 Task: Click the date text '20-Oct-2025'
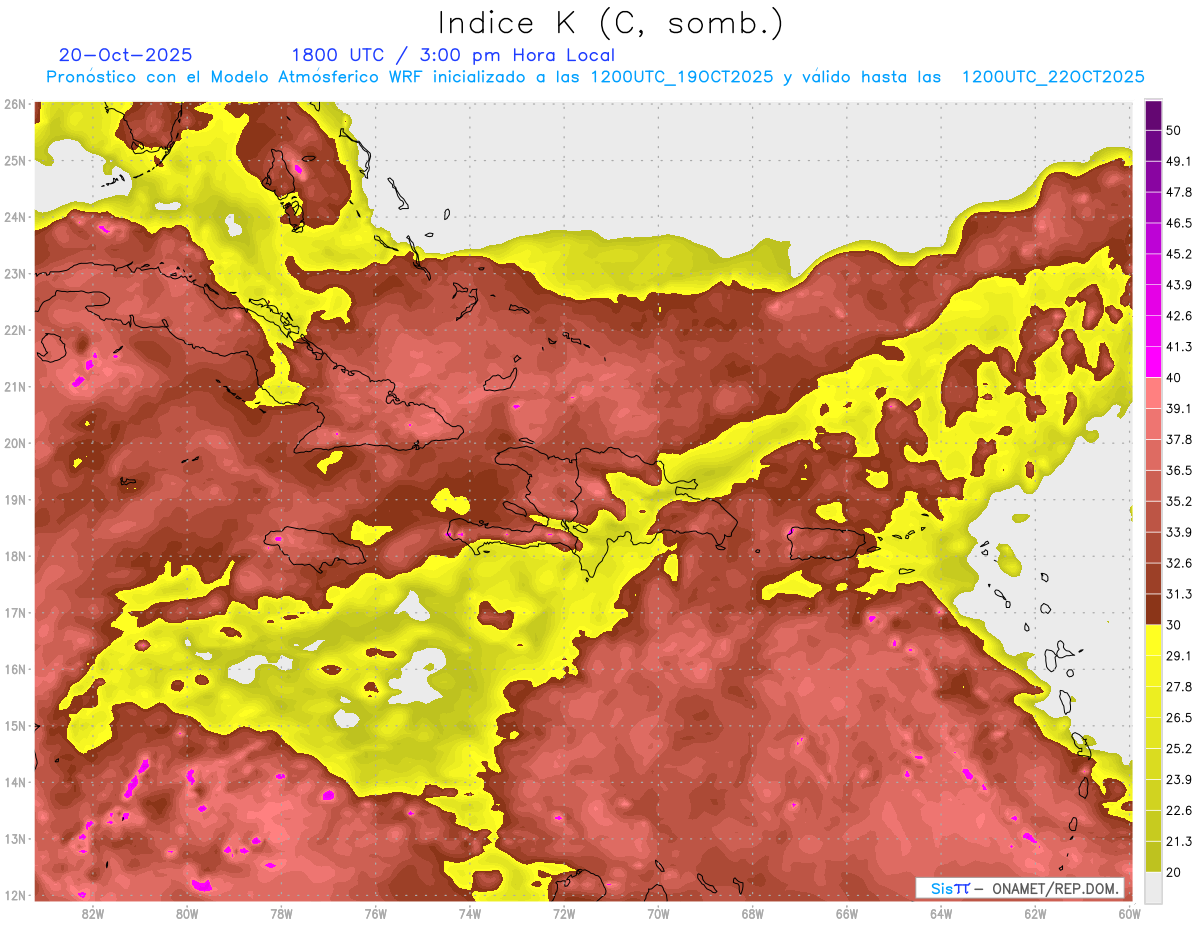tap(125, 55)
